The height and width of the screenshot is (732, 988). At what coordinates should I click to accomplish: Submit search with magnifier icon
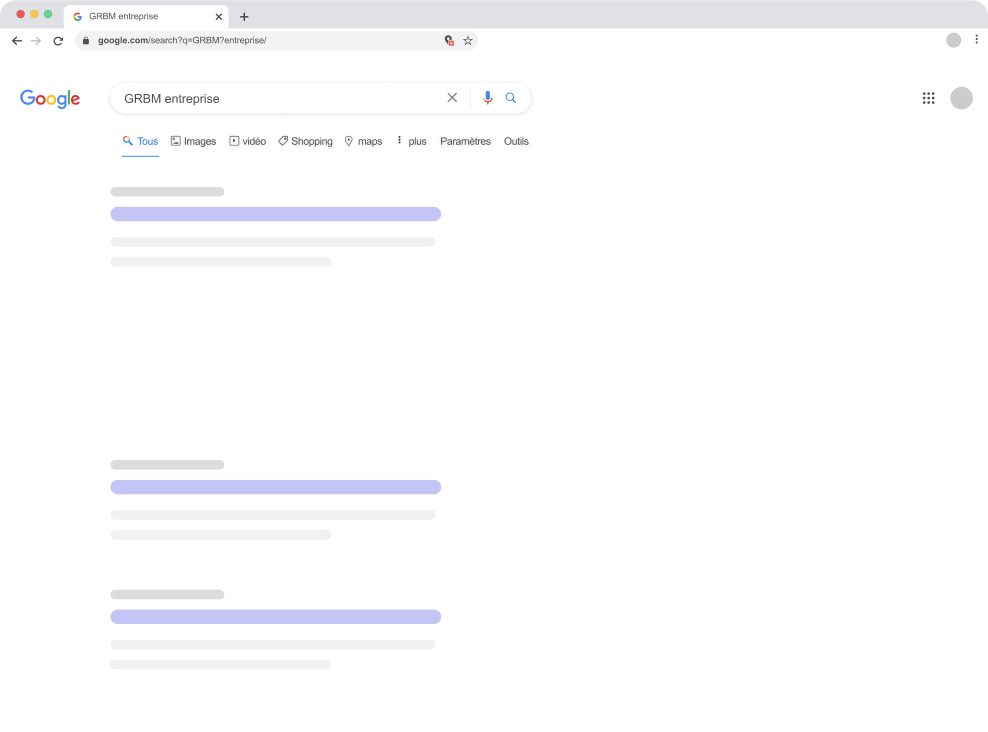point(510,98)
